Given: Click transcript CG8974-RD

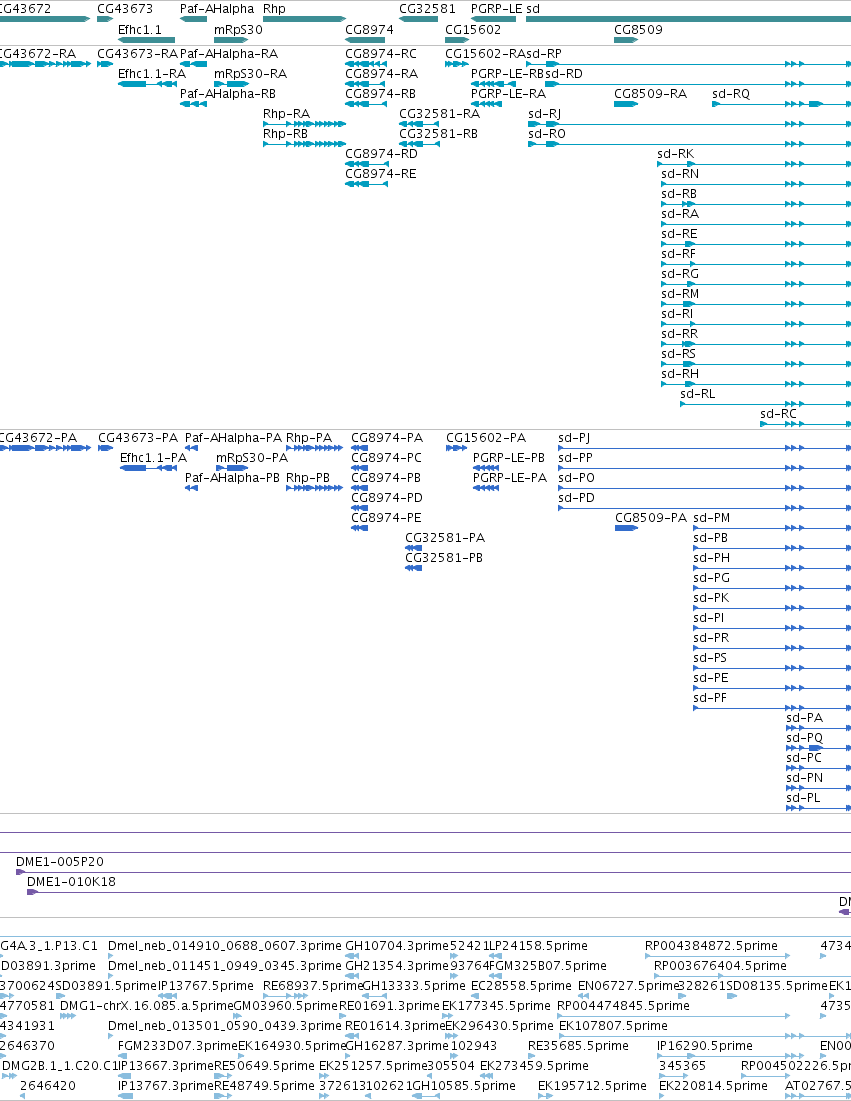Looking at the screenshot, I should click(x=381, y=154).
